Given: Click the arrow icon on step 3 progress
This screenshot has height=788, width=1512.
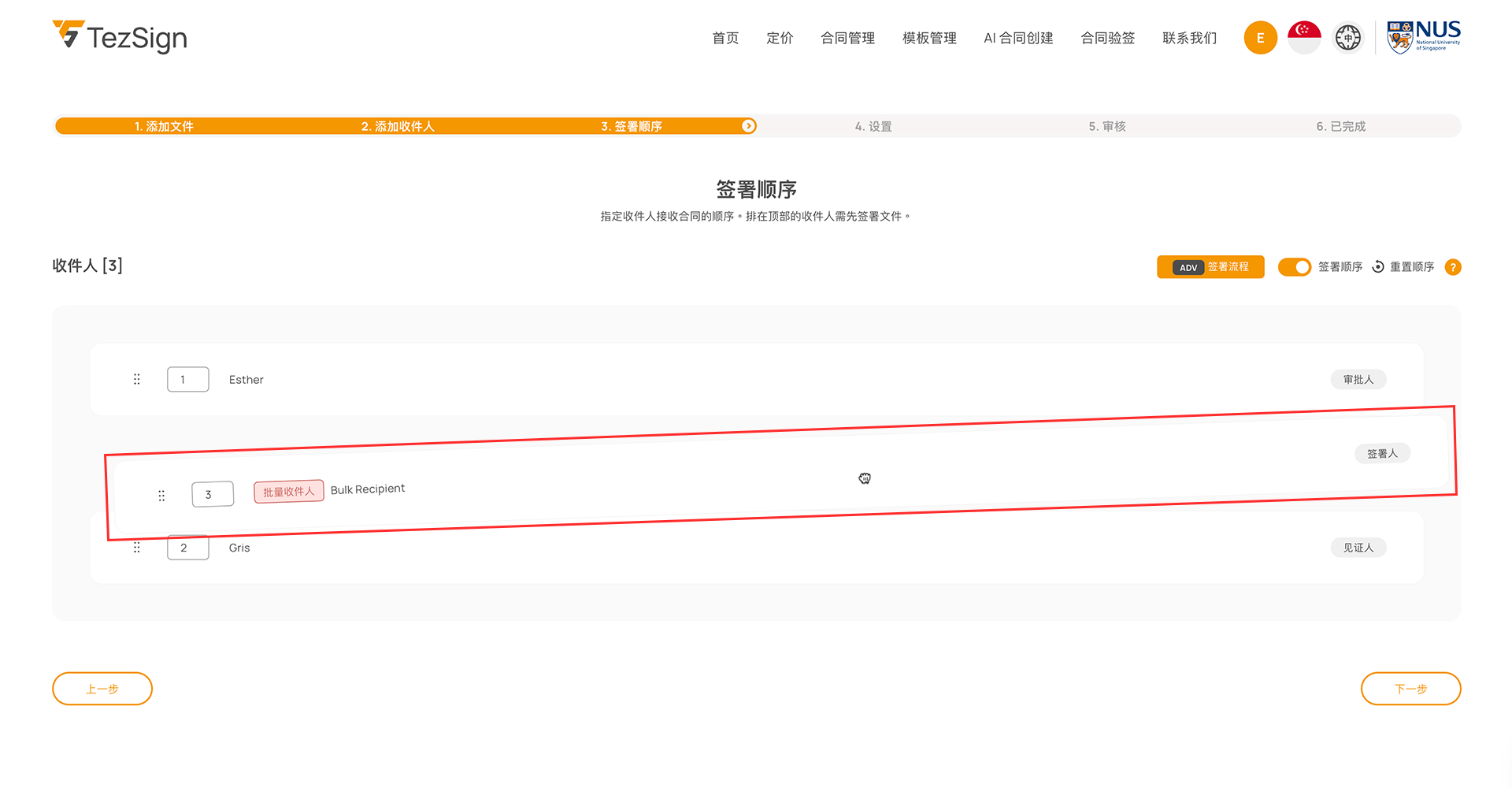Looking at the screenshot, I should coord(748,126).
